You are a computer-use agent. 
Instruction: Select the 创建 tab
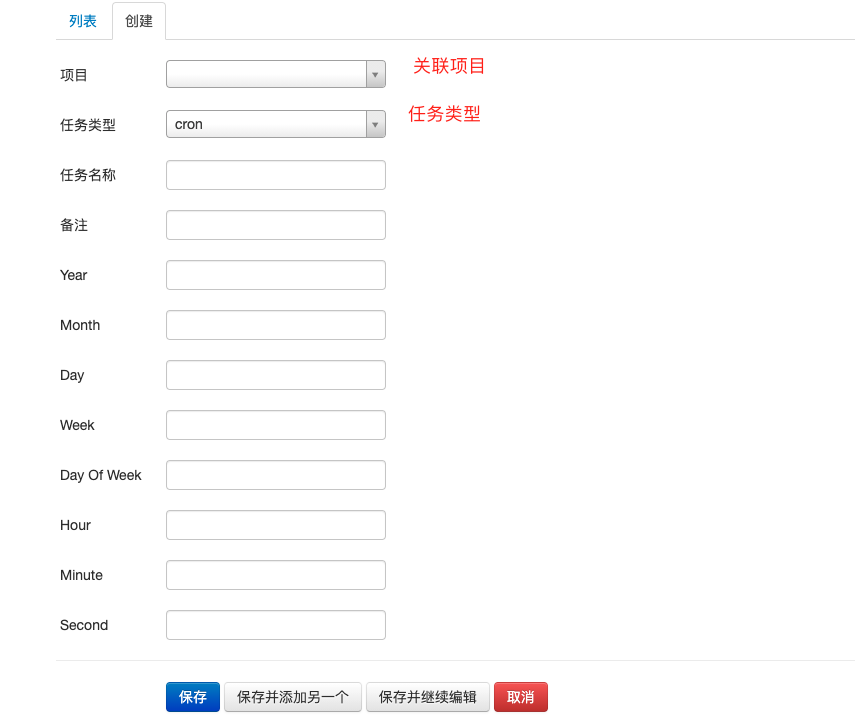point(139,21)
